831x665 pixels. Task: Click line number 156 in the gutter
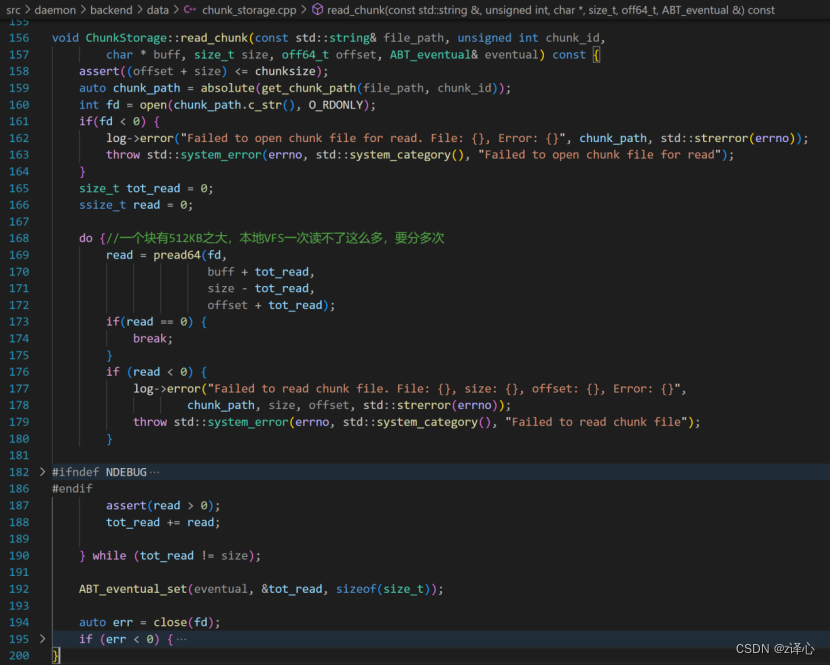click(x=19, y=37)
